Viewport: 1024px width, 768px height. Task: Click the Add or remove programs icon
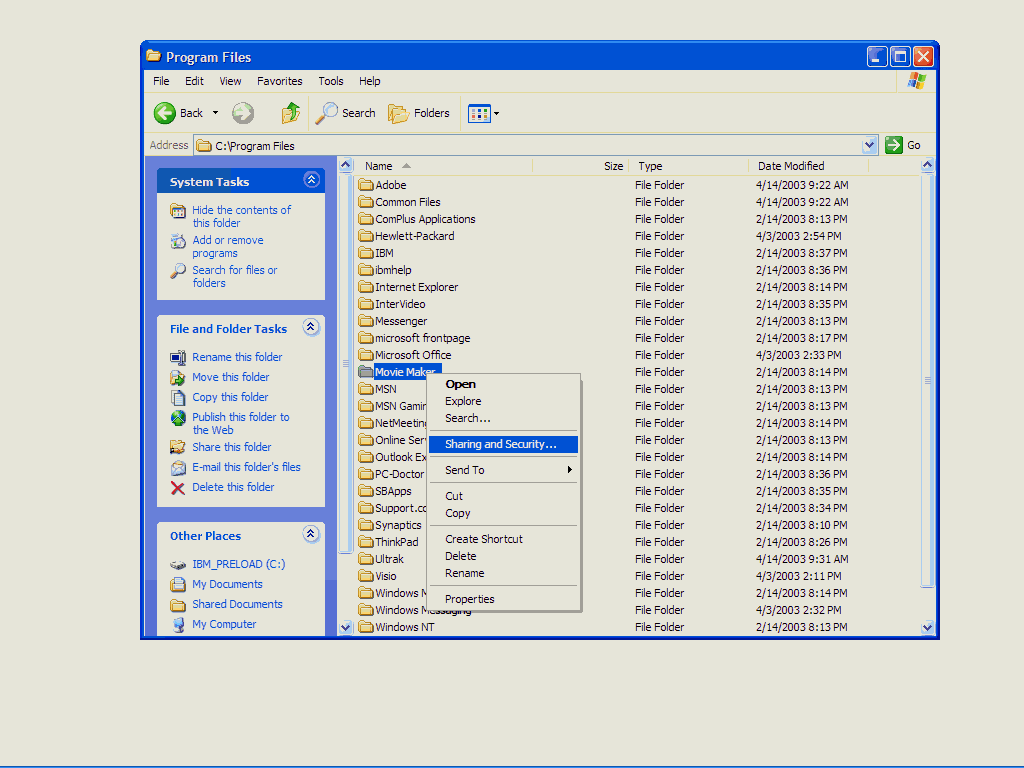coord(178,241)
